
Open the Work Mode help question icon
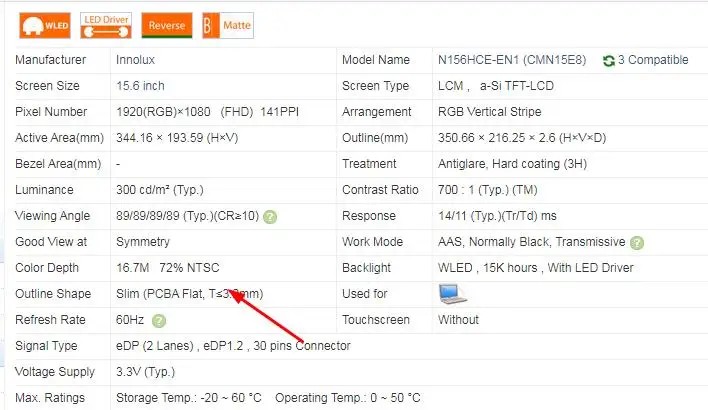(637, 243)
